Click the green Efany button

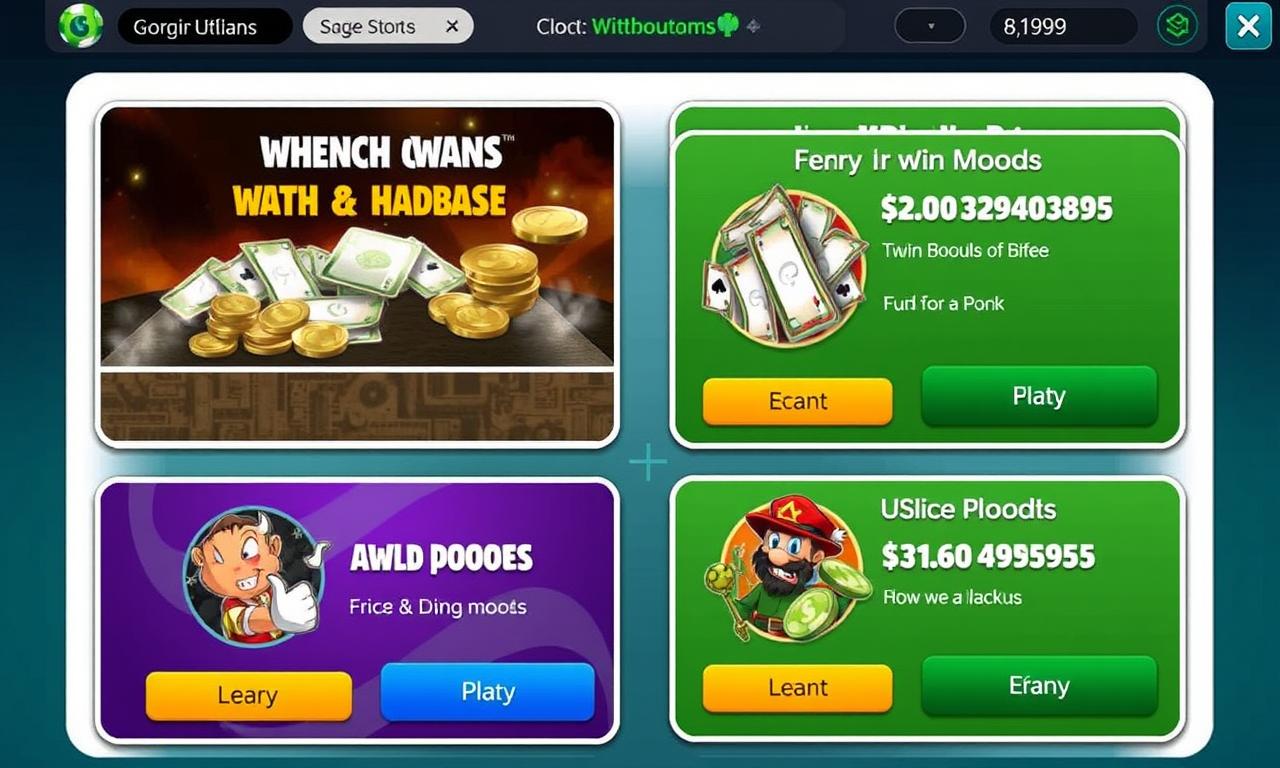tap(1039, 686)
